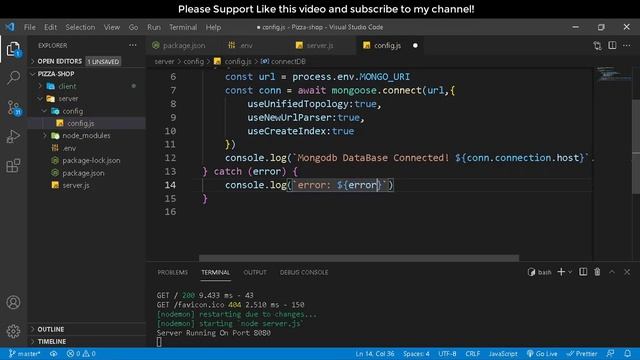Open package-lock.json in the file tree
Screen dimensions: 640x360
point(87,160)
